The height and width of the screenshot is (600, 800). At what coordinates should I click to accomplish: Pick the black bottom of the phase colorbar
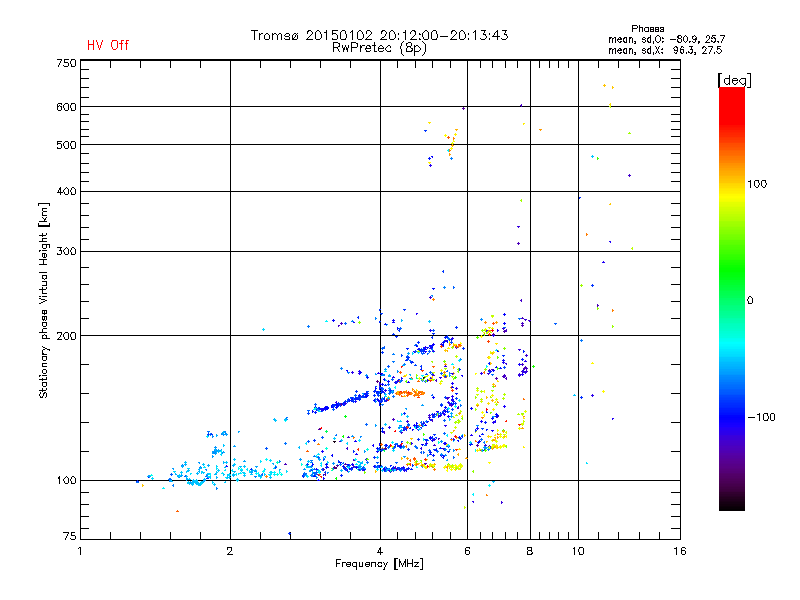point(732,503)
